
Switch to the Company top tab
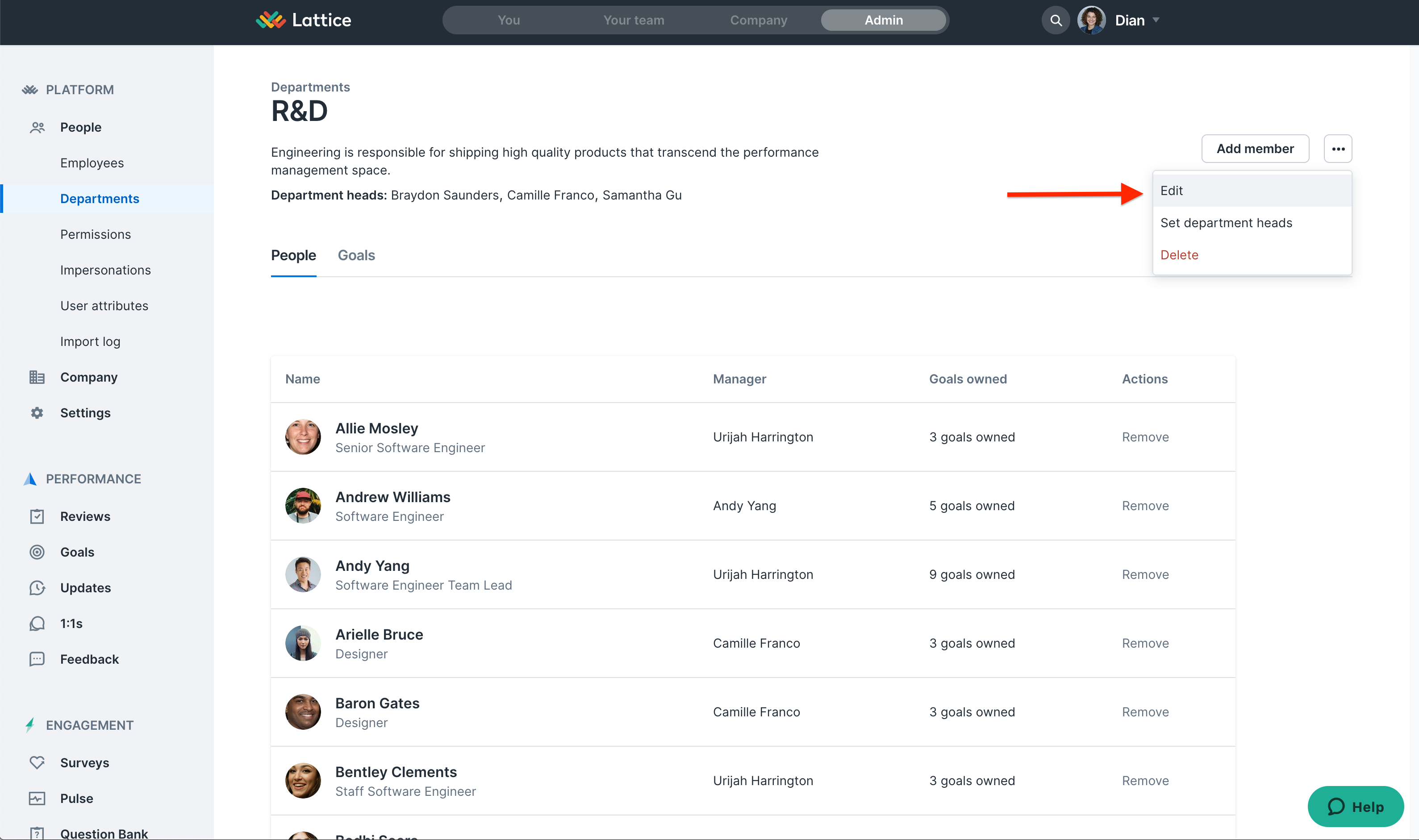click(759, 21)
